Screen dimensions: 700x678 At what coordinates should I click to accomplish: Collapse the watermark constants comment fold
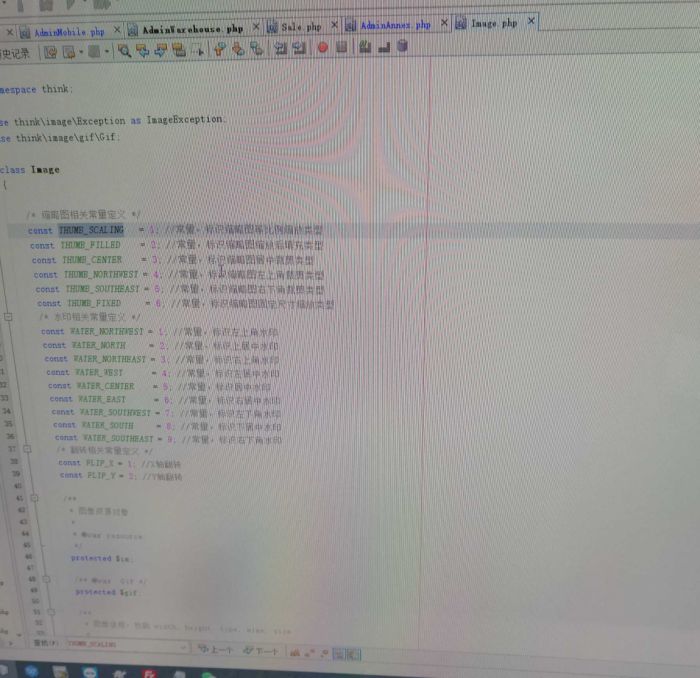pos(9,316)
